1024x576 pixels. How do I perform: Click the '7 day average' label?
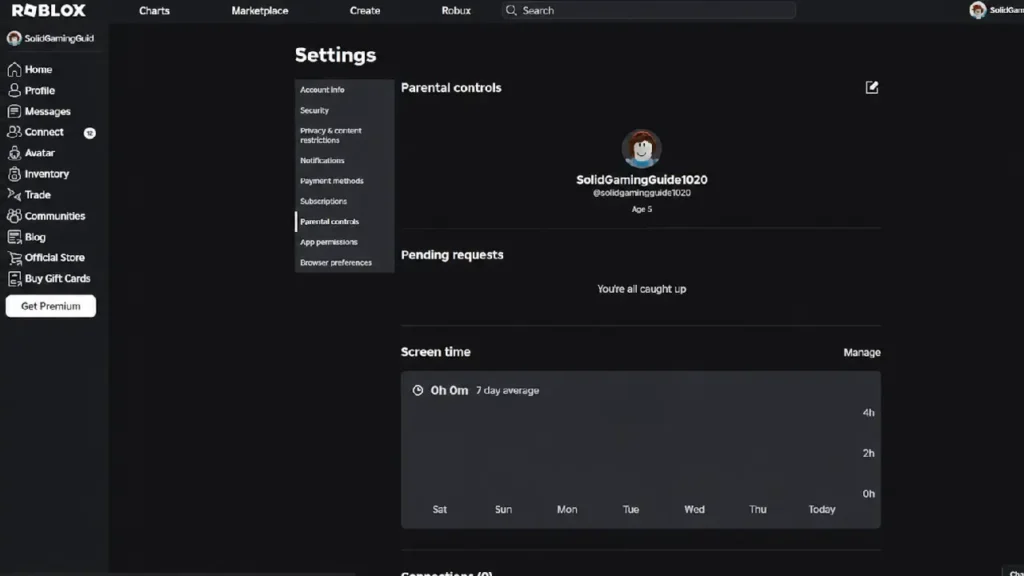tap(507, 391)
